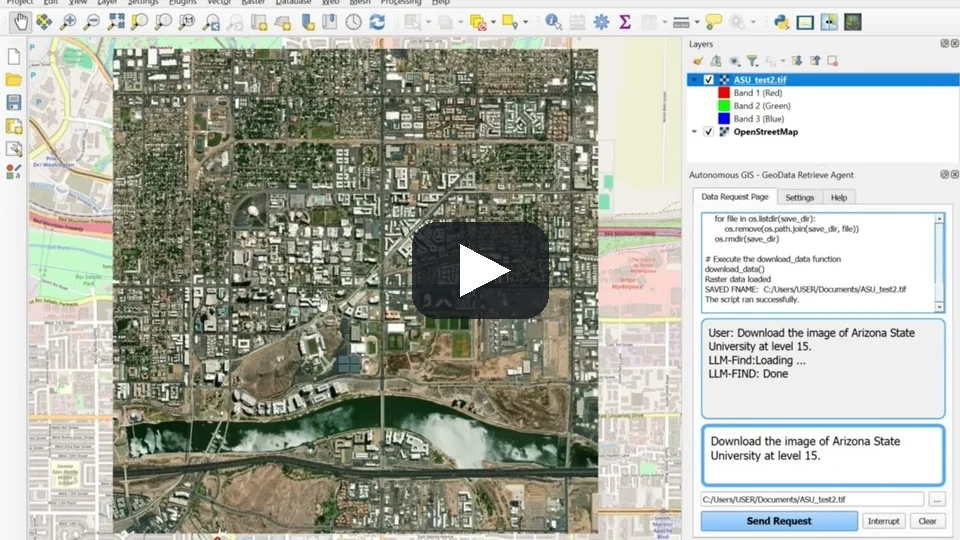Activate Identify Features tool
The image size is (960, 540).
click(x=553, y=22)
